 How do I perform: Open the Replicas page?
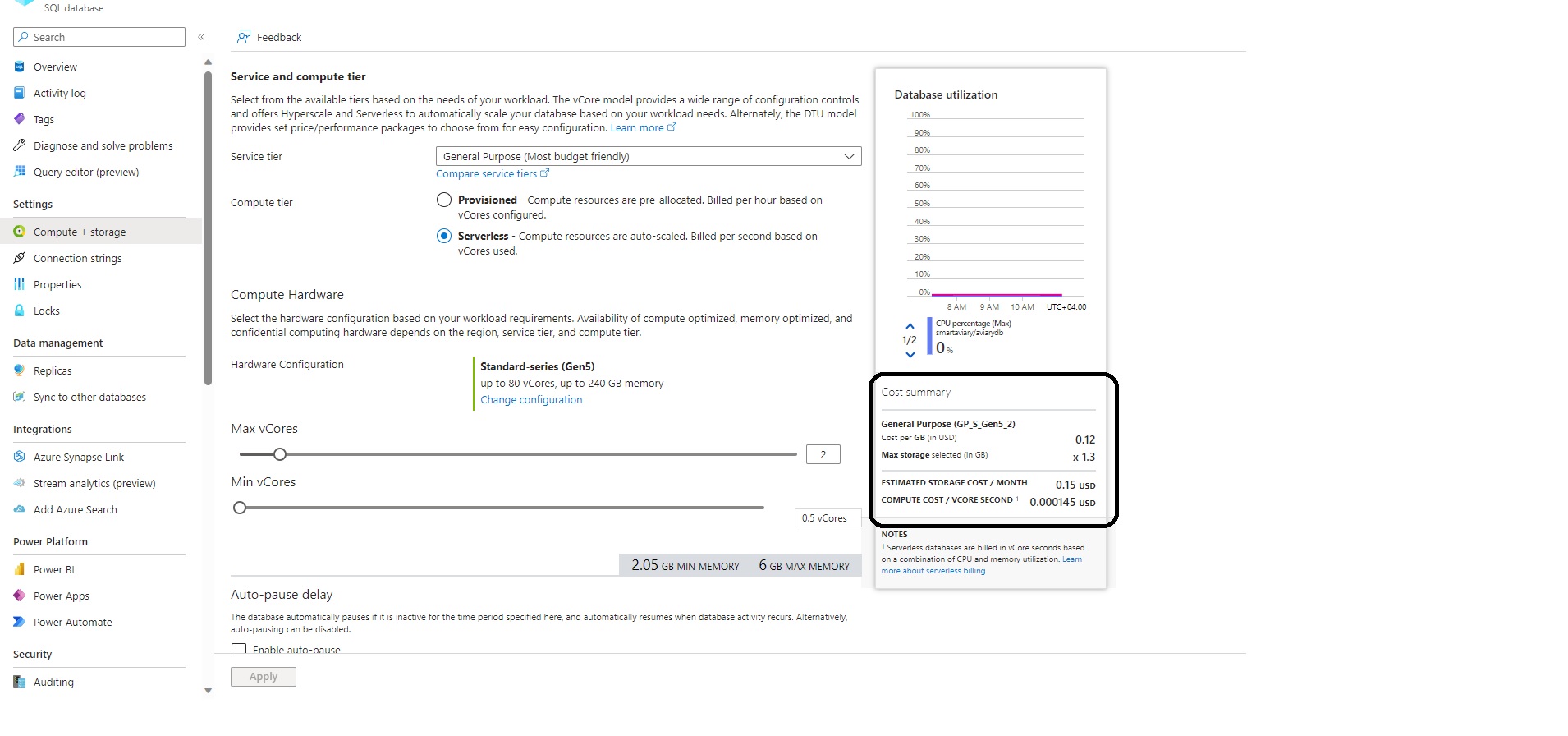point(53,370)
